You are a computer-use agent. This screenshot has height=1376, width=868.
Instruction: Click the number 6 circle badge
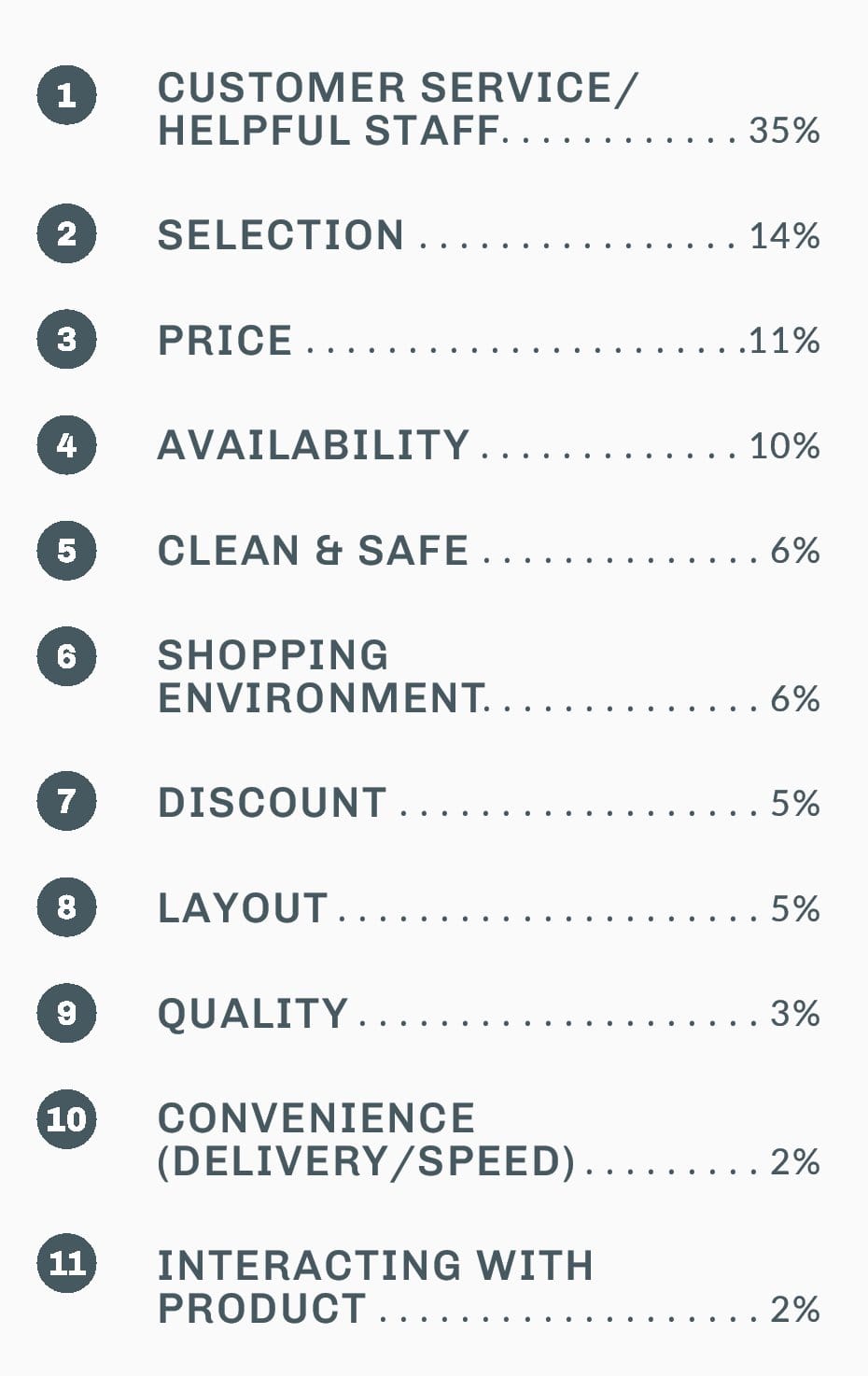pyautogui.click(x=66, y=656)
